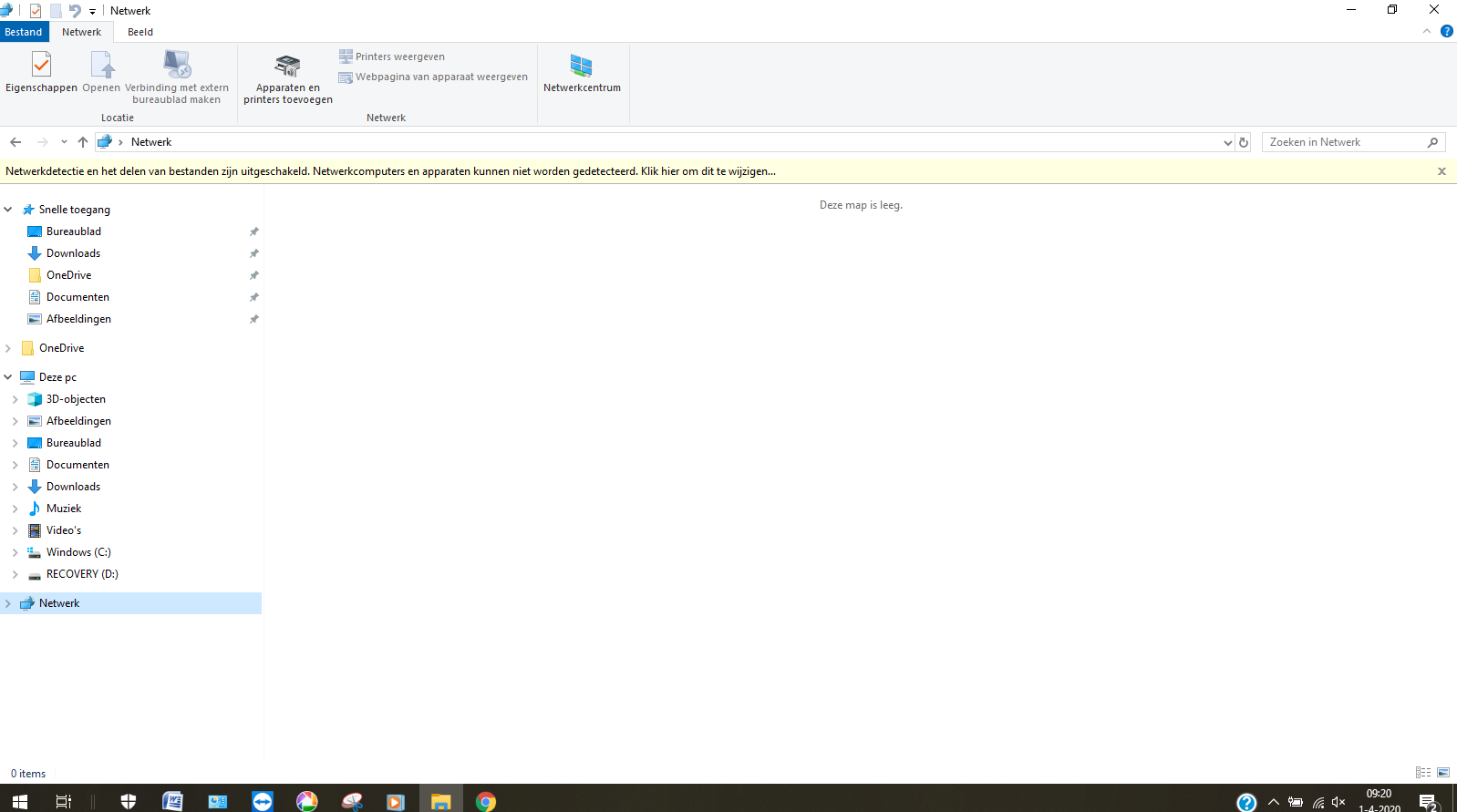1457x812 pixels.
Task: Open the ribbon Help question mark
Action: pos(1446,31)
